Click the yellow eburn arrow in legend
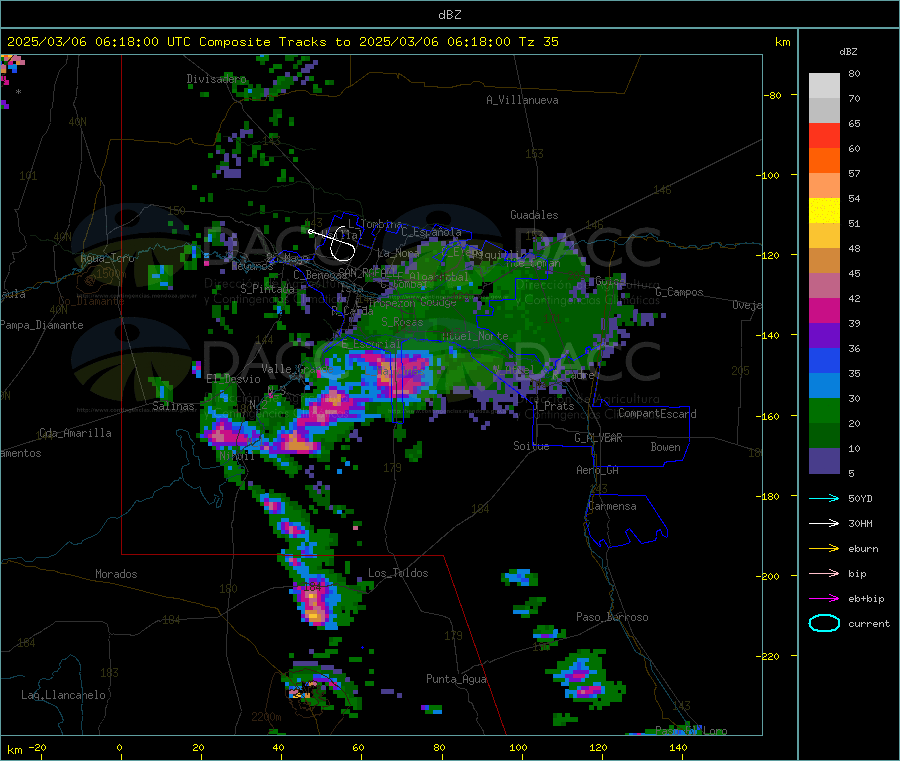900x761 pixels. pyautogui.click(x=824, y=549)
